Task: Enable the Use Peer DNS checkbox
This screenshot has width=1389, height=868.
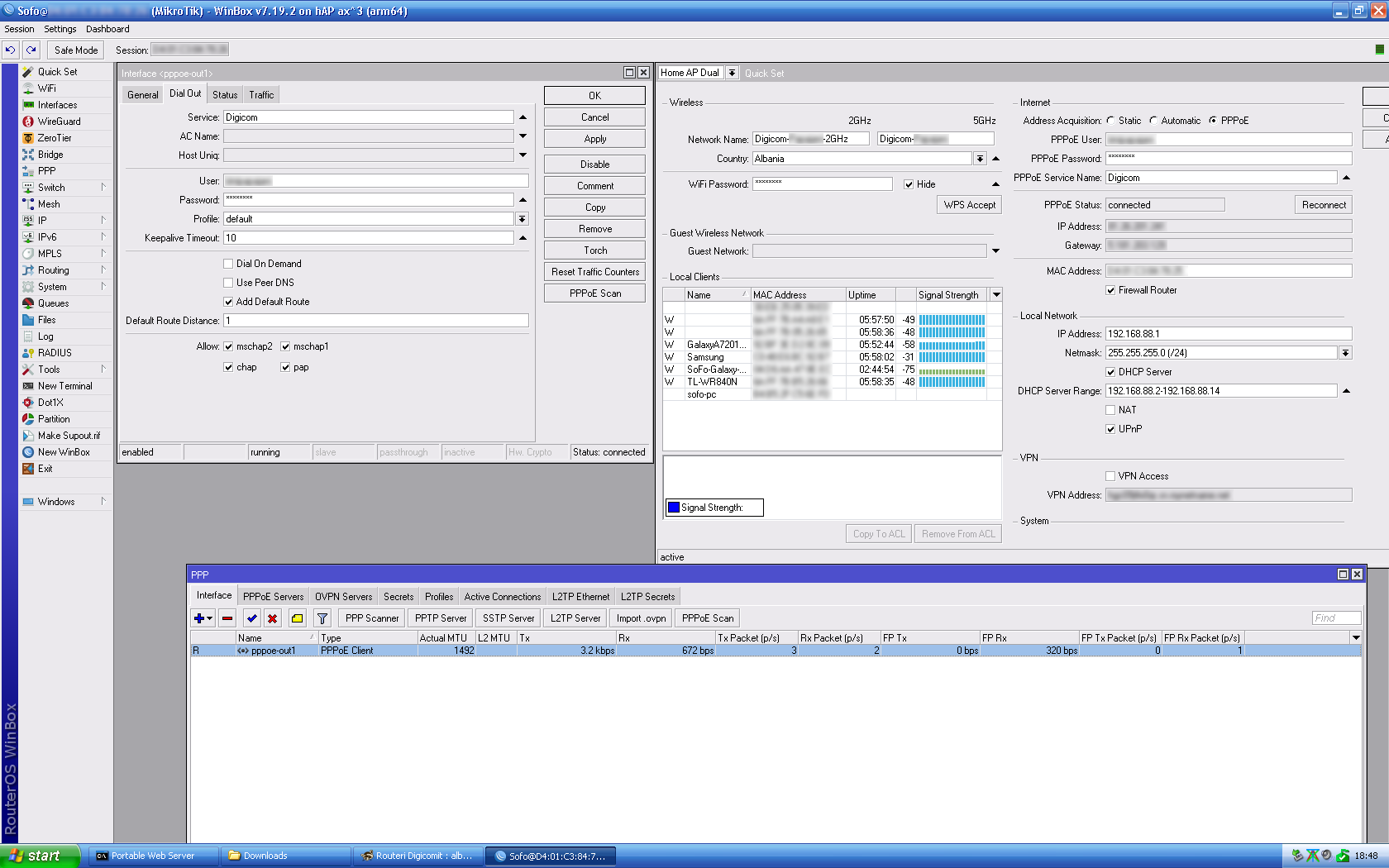Action: coord(228,283)
